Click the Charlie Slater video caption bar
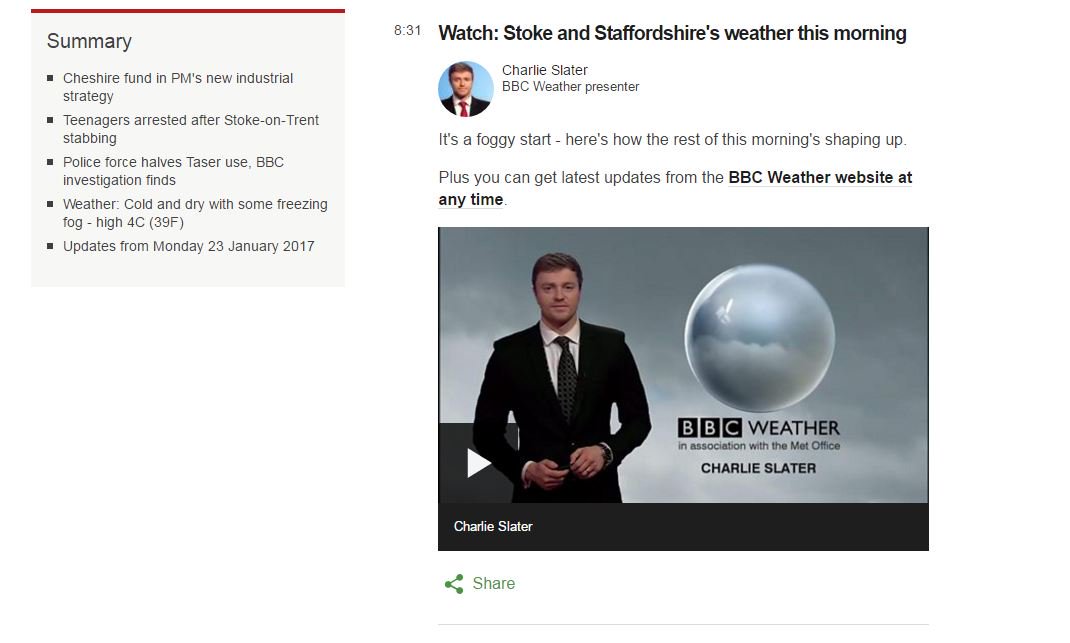The image size is (1070, 643). [683, 526]
